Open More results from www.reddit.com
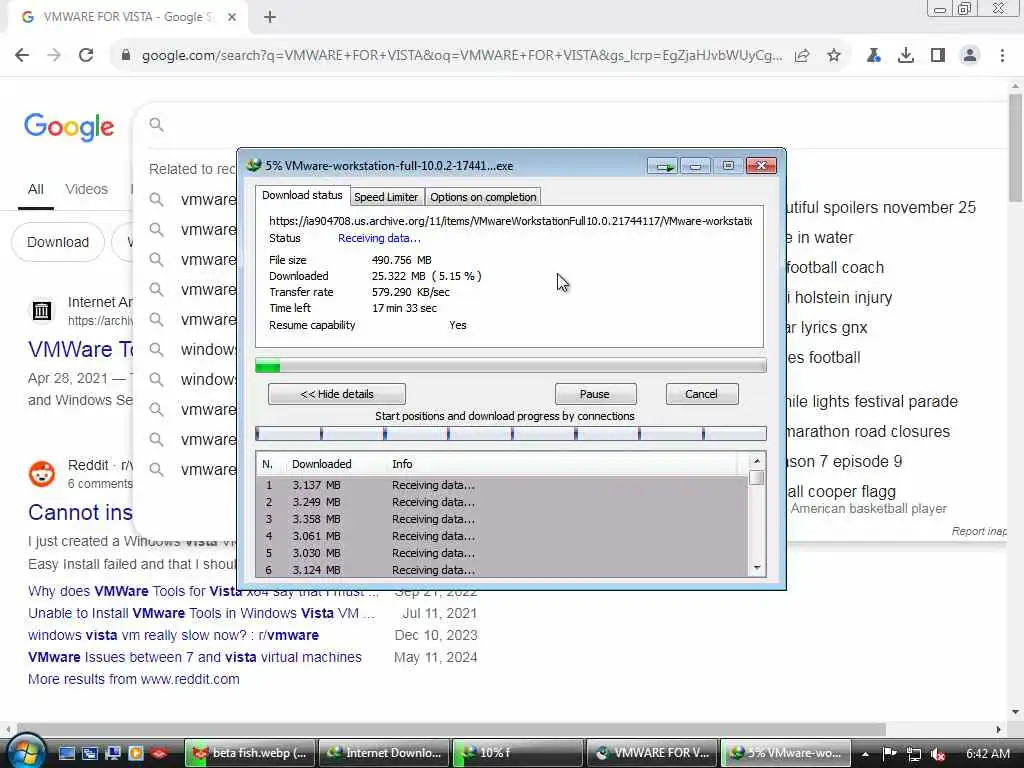The width and height of the screenshot is (1024, 768). click(134, 679)
